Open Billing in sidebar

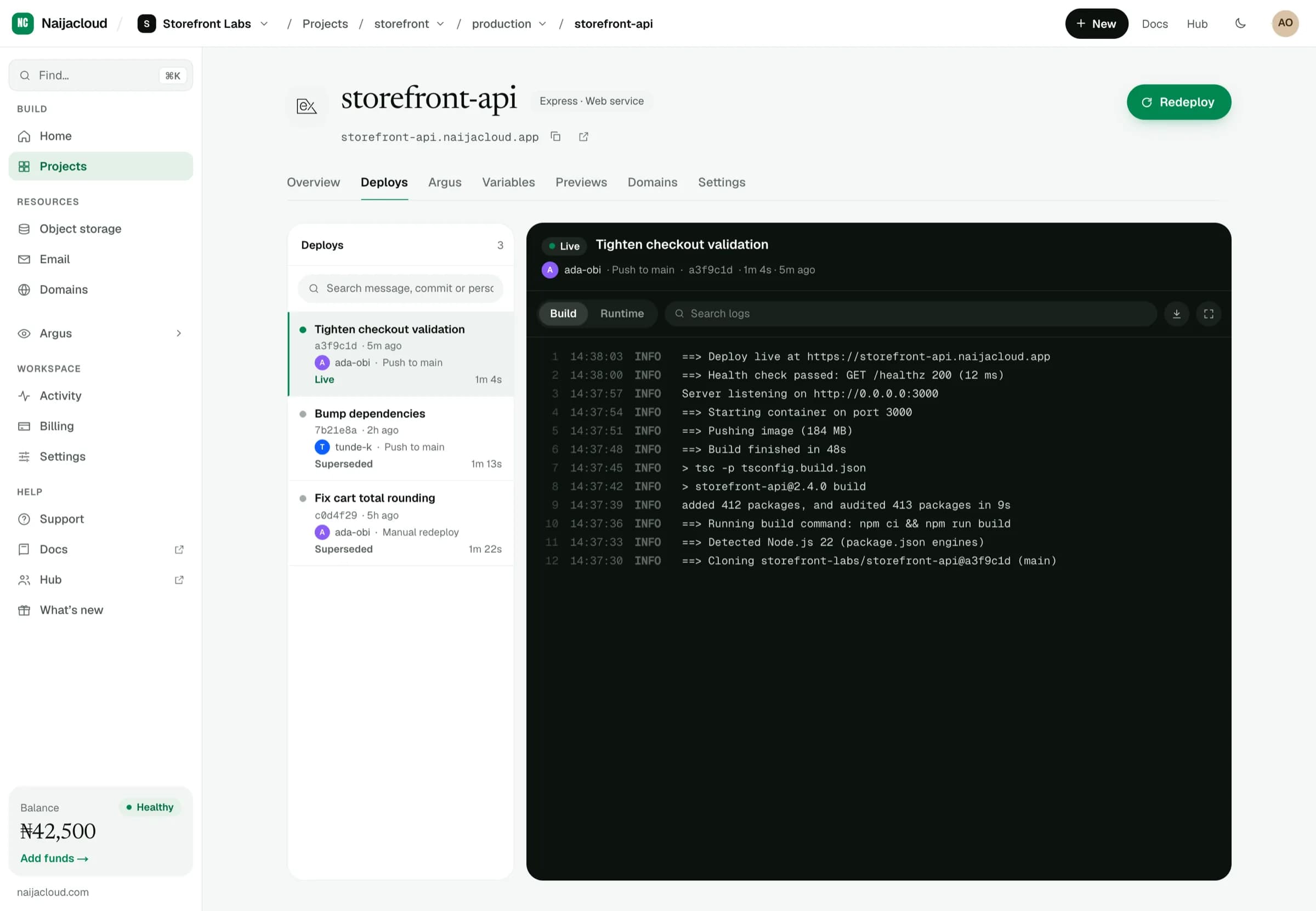point(100,426)
